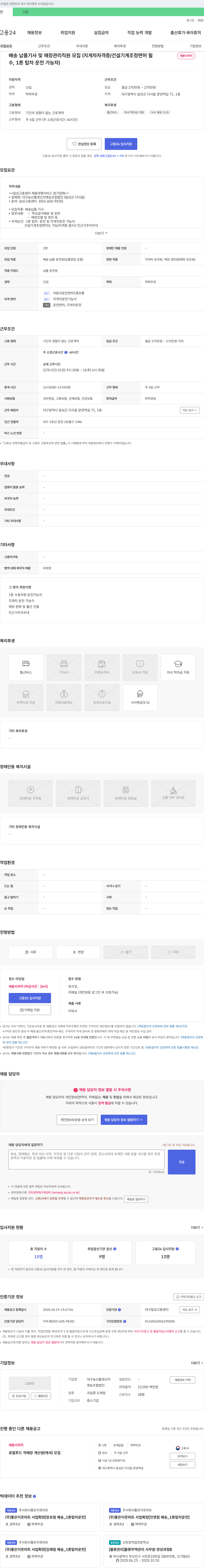This screenshot has height=1568, width=204.
Task: Click top 고용24 입사지원 apply button
Action: (x=121, y=144)
